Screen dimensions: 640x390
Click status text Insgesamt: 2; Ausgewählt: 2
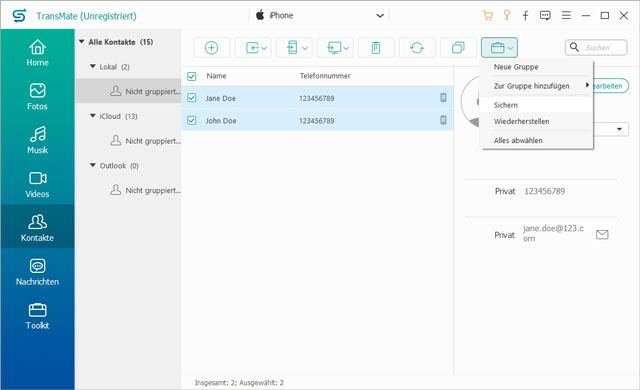click(x=239, y=383)
